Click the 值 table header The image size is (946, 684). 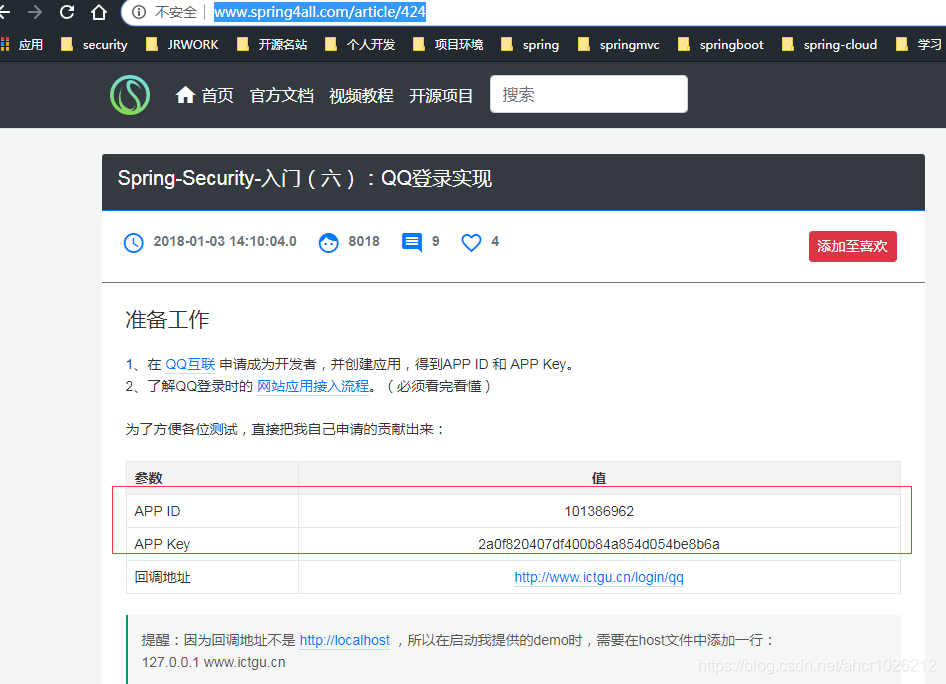tap(598, 478)
